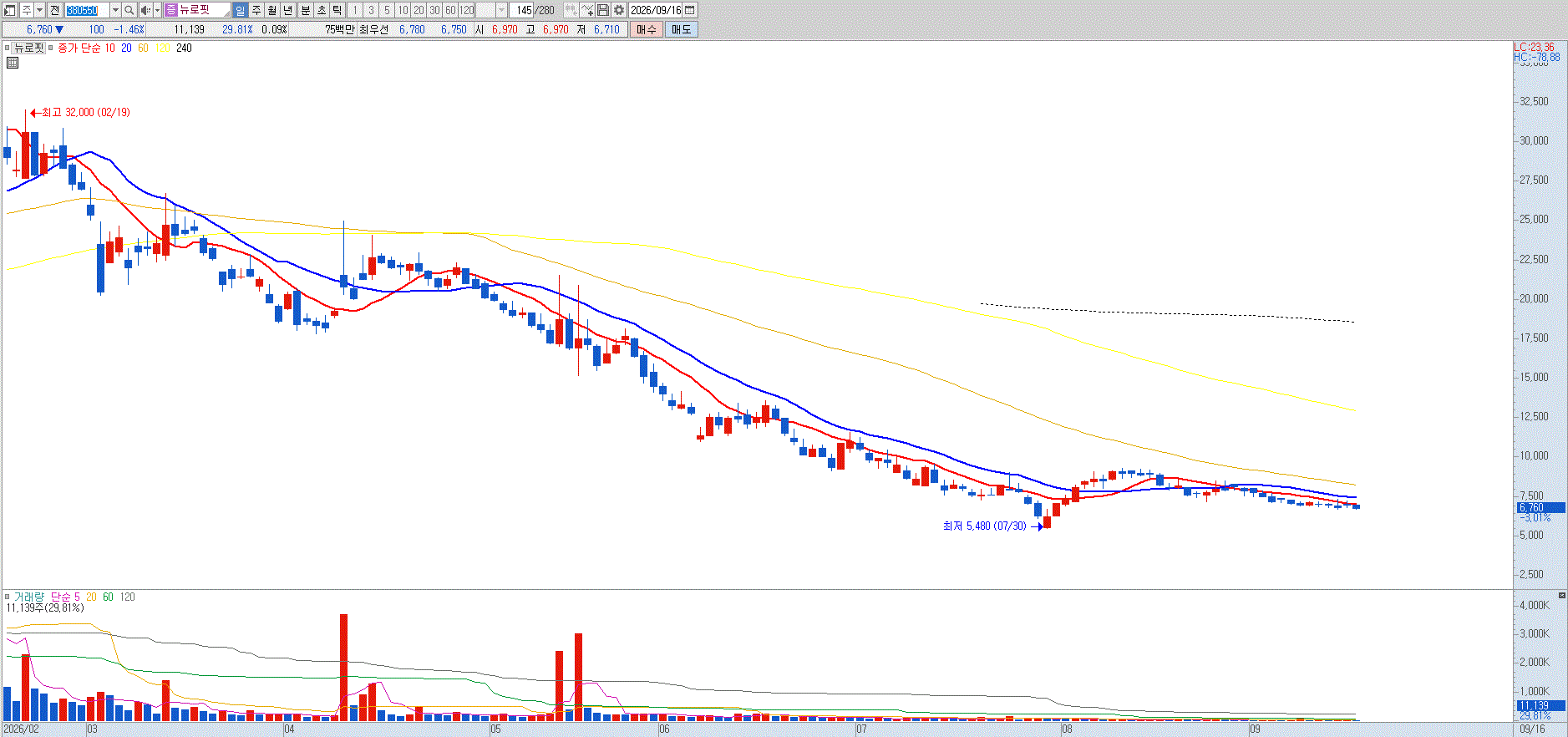Viewport: 1568px width, 737px height.
Task: Click the purple 증 market badge icon
Action: [x=171, y=10]
